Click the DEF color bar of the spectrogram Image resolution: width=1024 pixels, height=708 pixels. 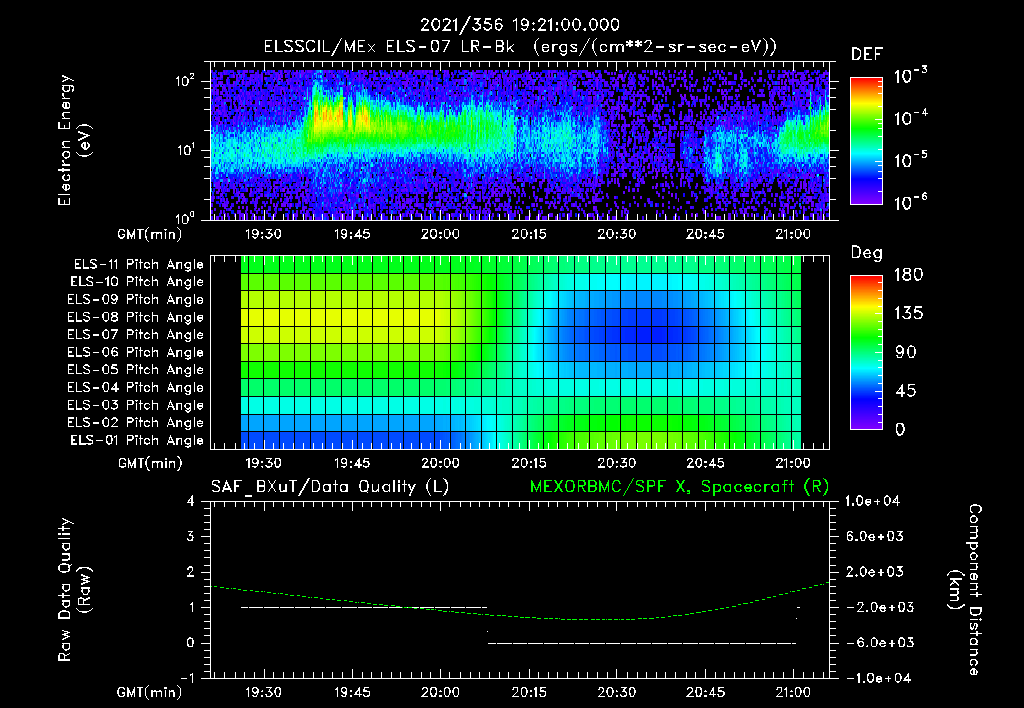click(x=866, y=140)
